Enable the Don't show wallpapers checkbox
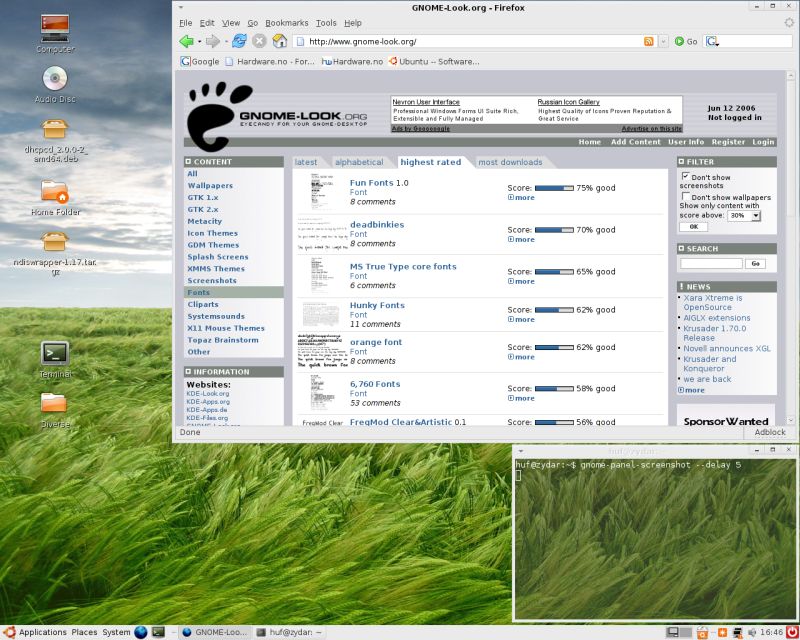This screenshot has width=800, height=640. pyautogui.click(x=685, y=196)
